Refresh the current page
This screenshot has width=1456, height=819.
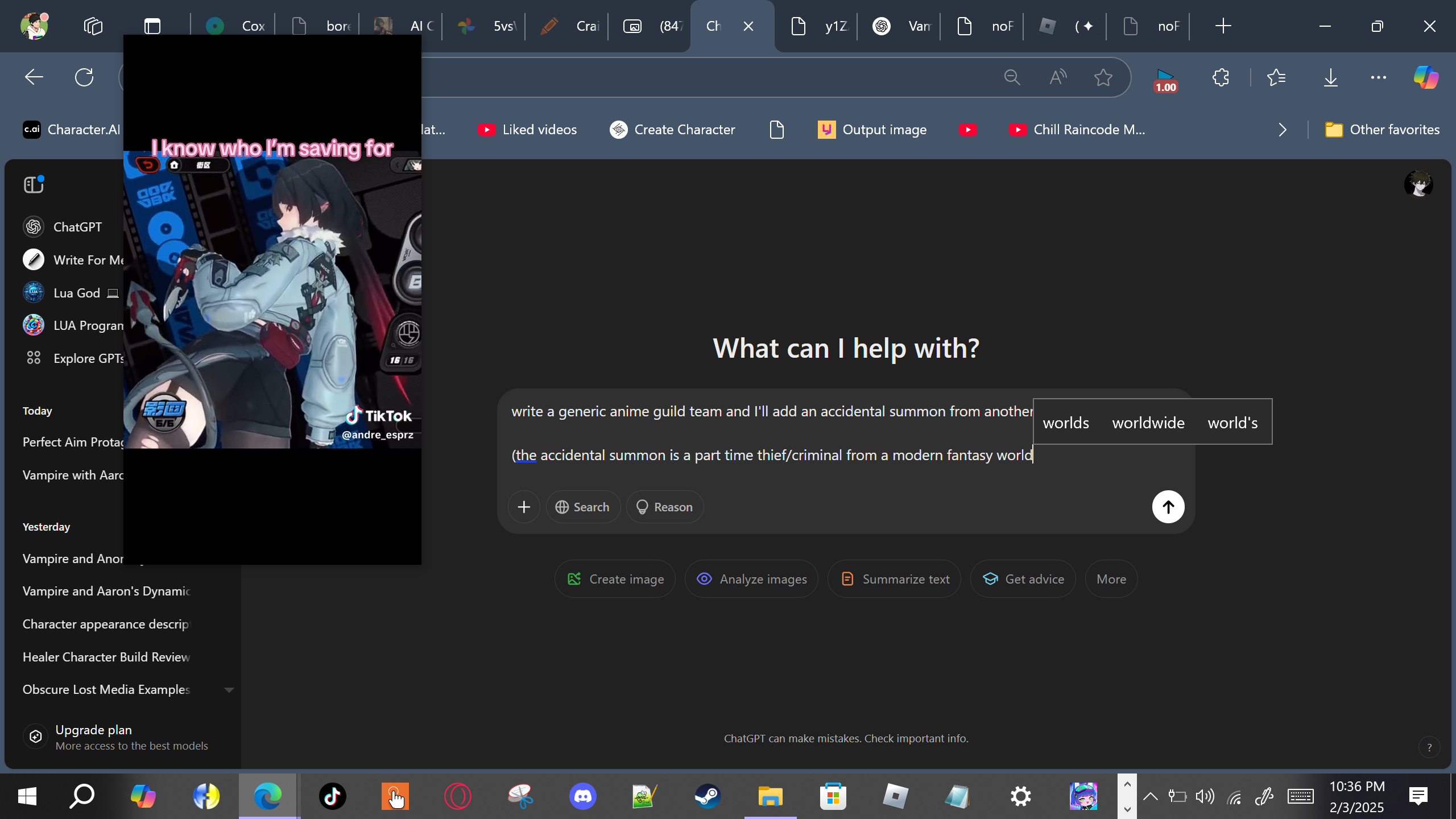pos(84,77)
